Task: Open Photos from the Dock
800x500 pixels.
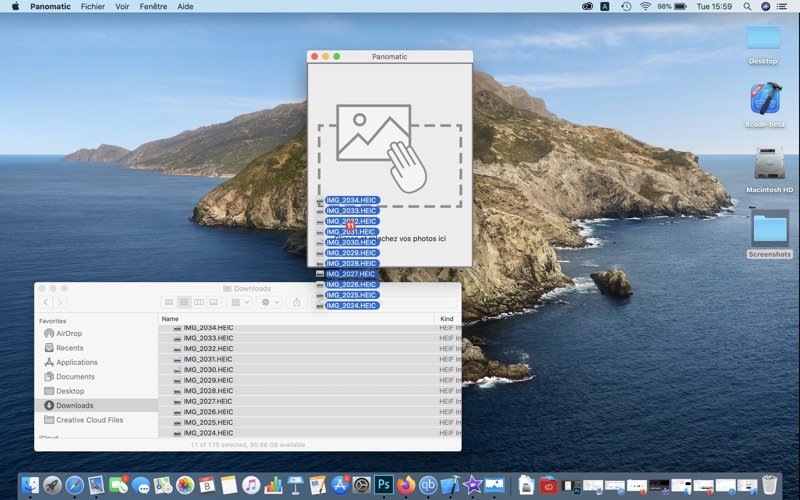Action: 185,485
